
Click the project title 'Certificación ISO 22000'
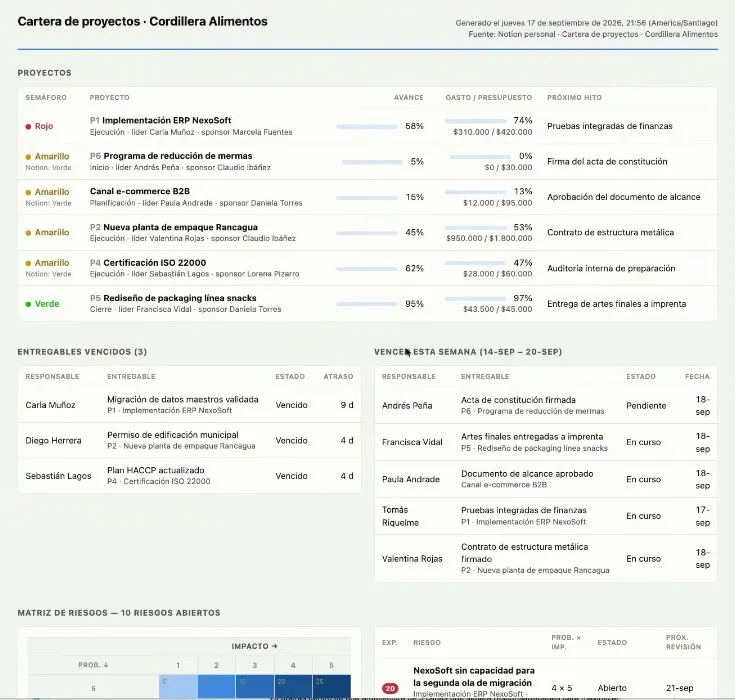click(155, 263)
